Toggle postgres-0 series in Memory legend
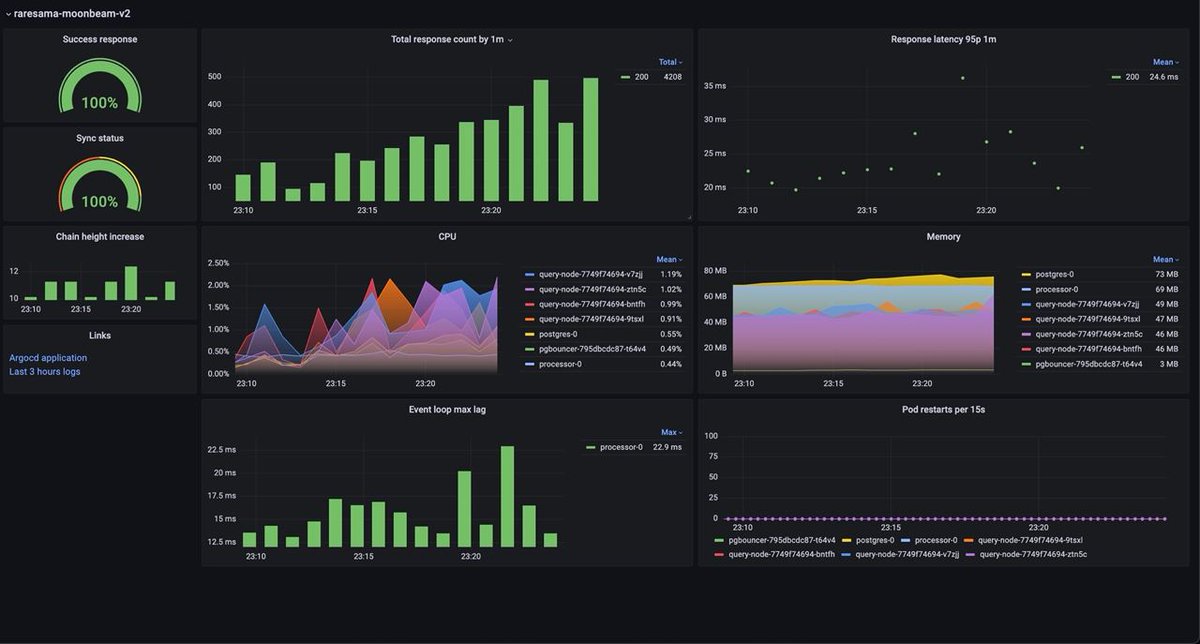Image resolution: width=1200 pixels, height=644 pixels. (x=1054, y=274)
